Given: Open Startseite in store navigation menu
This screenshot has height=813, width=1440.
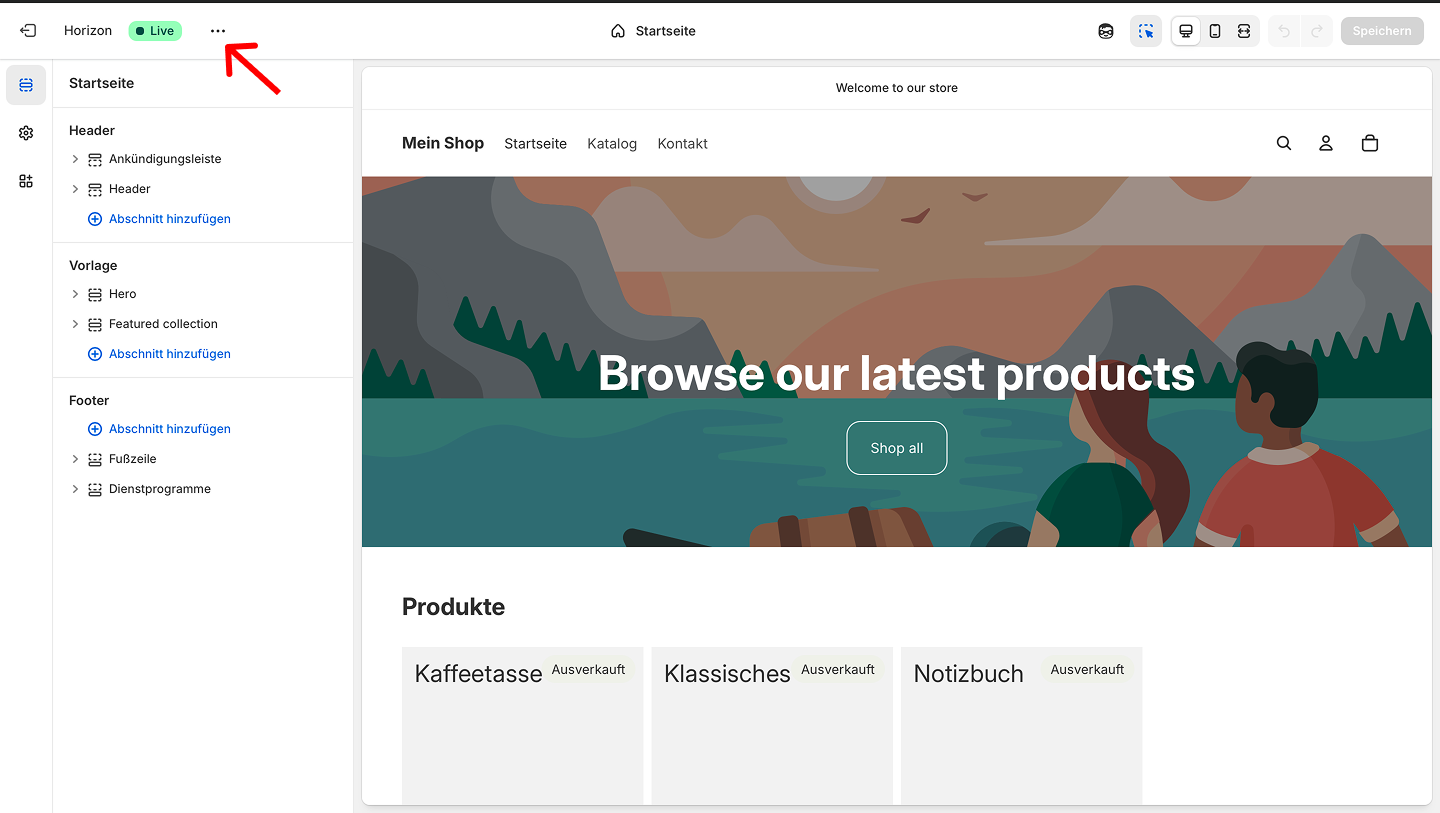Looking at the screenshot, I should coord(535,144).
